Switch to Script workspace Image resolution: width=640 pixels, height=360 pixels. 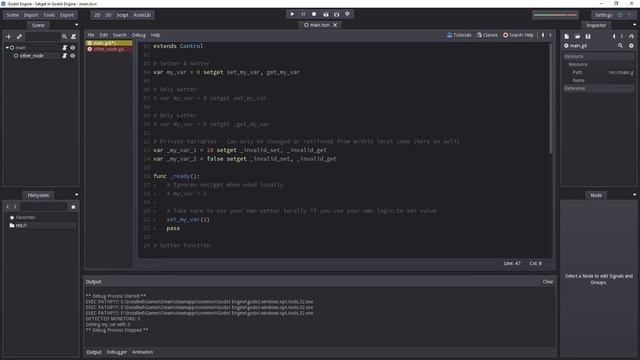coord(122,15)
